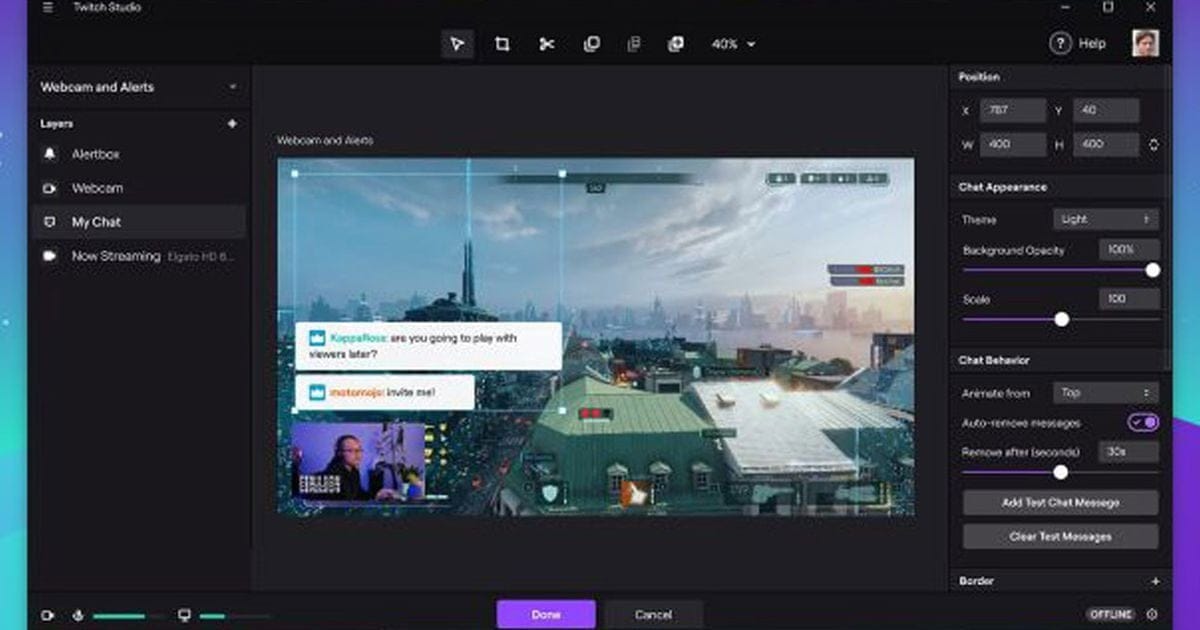Click the Scale slider handle
This screenshot has height=630, width=1200.
click(x=1062, y=319)
